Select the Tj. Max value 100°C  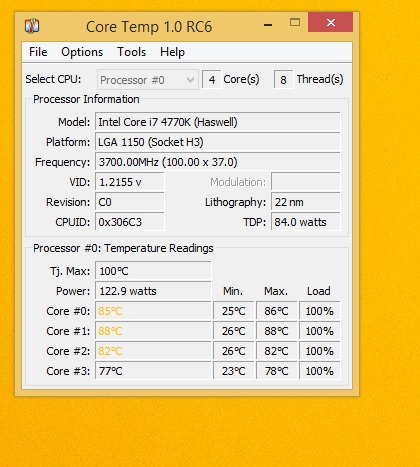pos(153,271)
